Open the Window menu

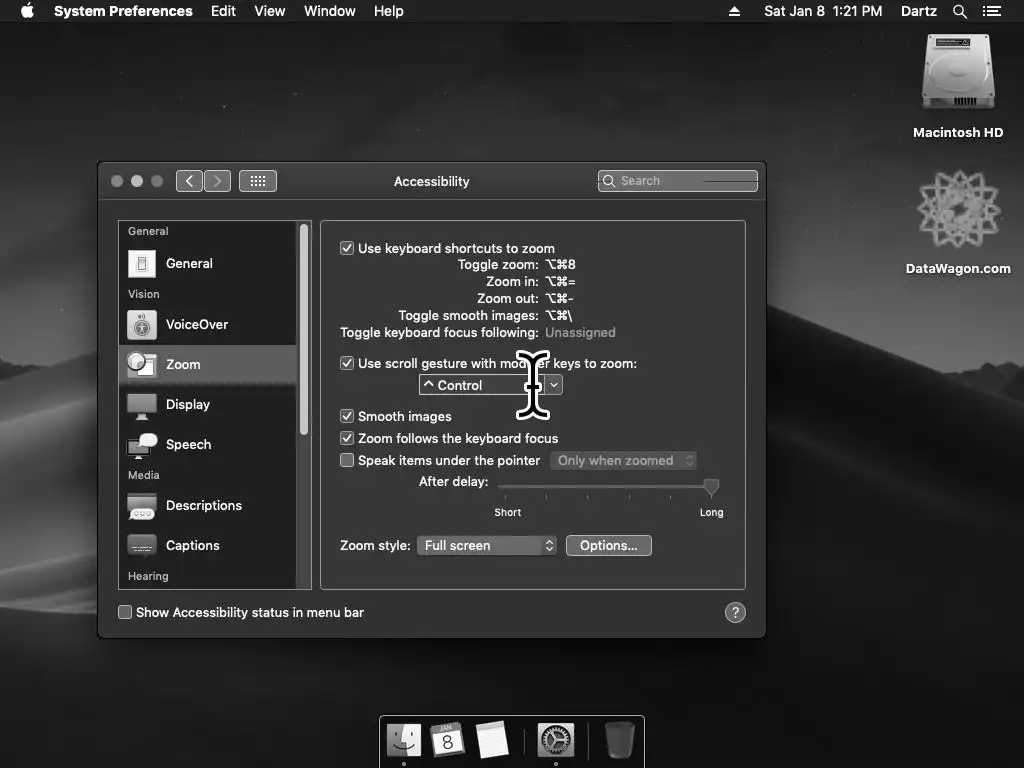(329, 11)
